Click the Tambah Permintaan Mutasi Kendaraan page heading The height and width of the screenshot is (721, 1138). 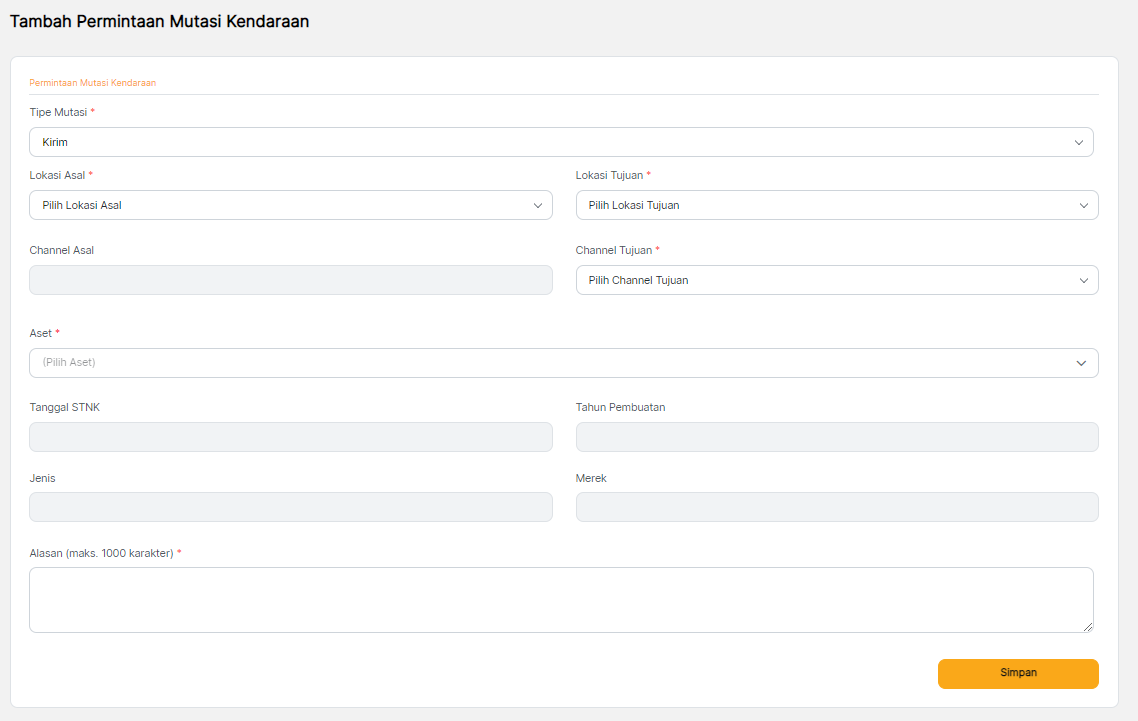(159, 22)
